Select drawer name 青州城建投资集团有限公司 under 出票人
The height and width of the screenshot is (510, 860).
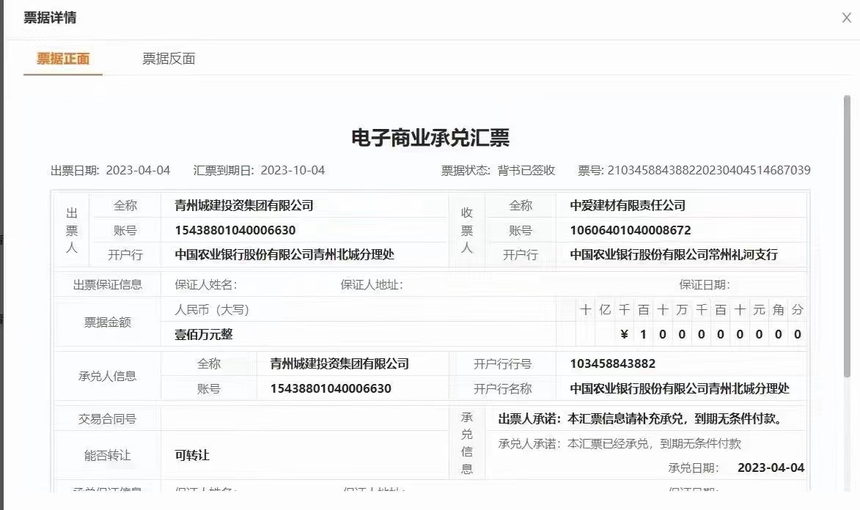[244, 206]
